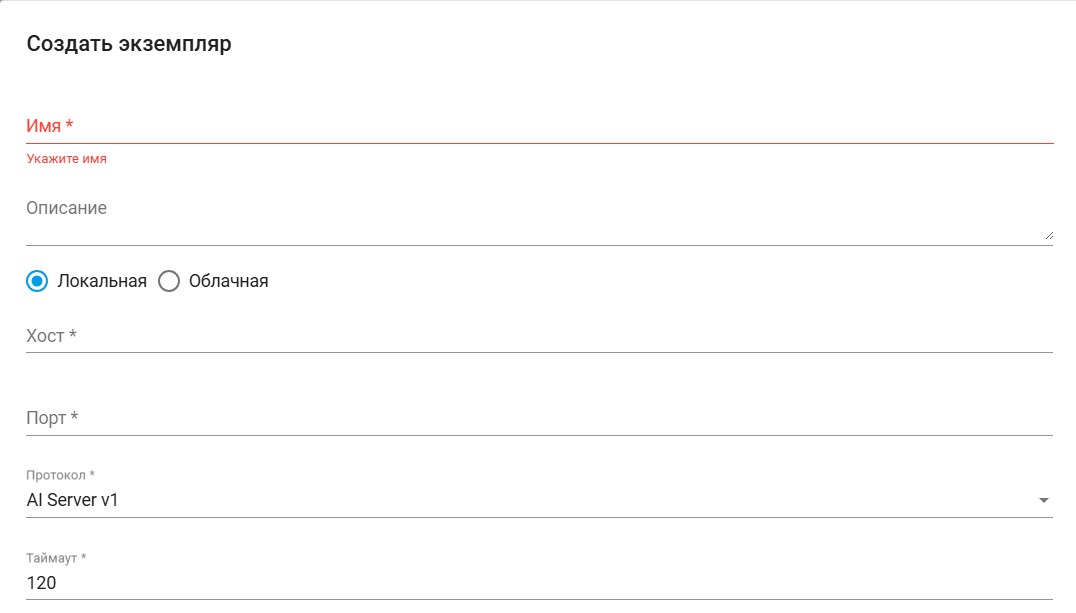Grab the Описание textarea resize handle
This screenshot has width=1076, height=613.
(x=1048, y=235)
